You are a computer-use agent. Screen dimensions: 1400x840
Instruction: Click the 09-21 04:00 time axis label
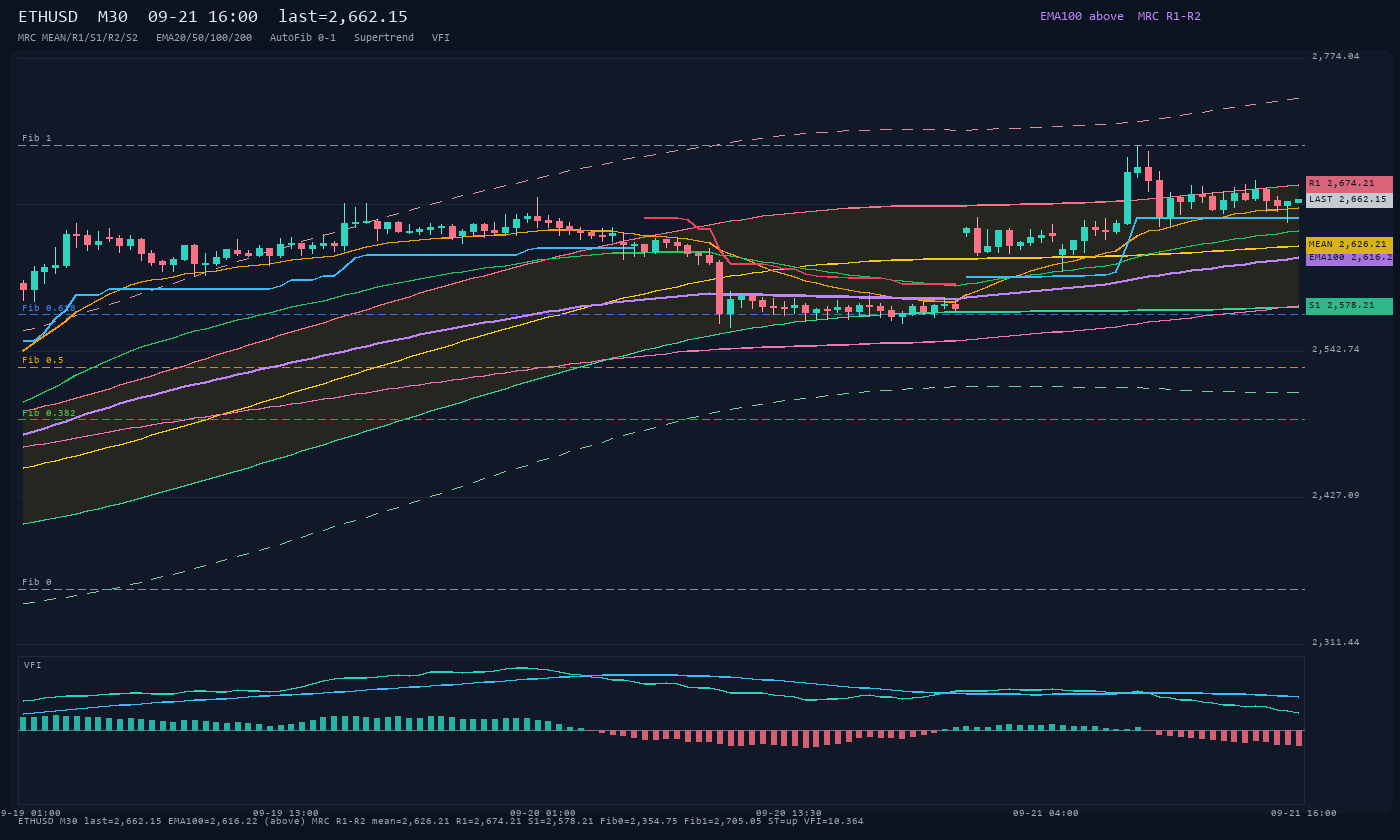click(x=1046, y=813)
